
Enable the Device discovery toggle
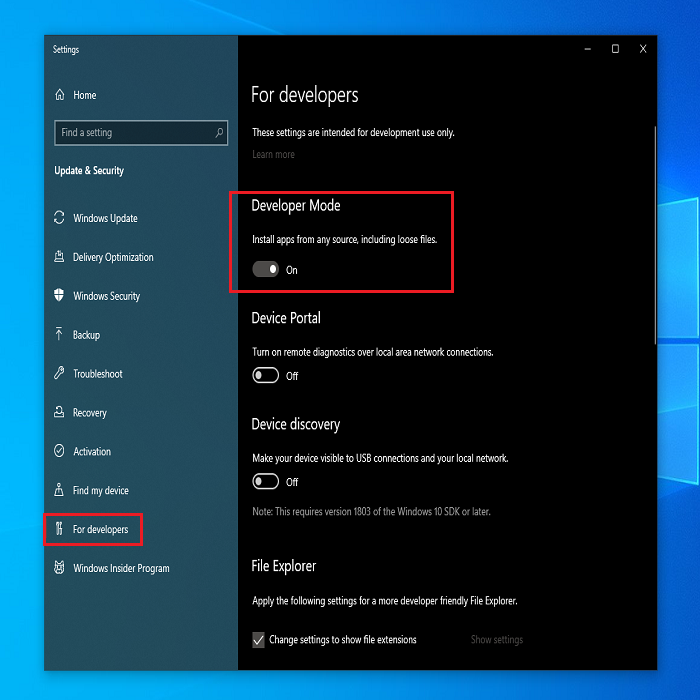click(266, 482)
